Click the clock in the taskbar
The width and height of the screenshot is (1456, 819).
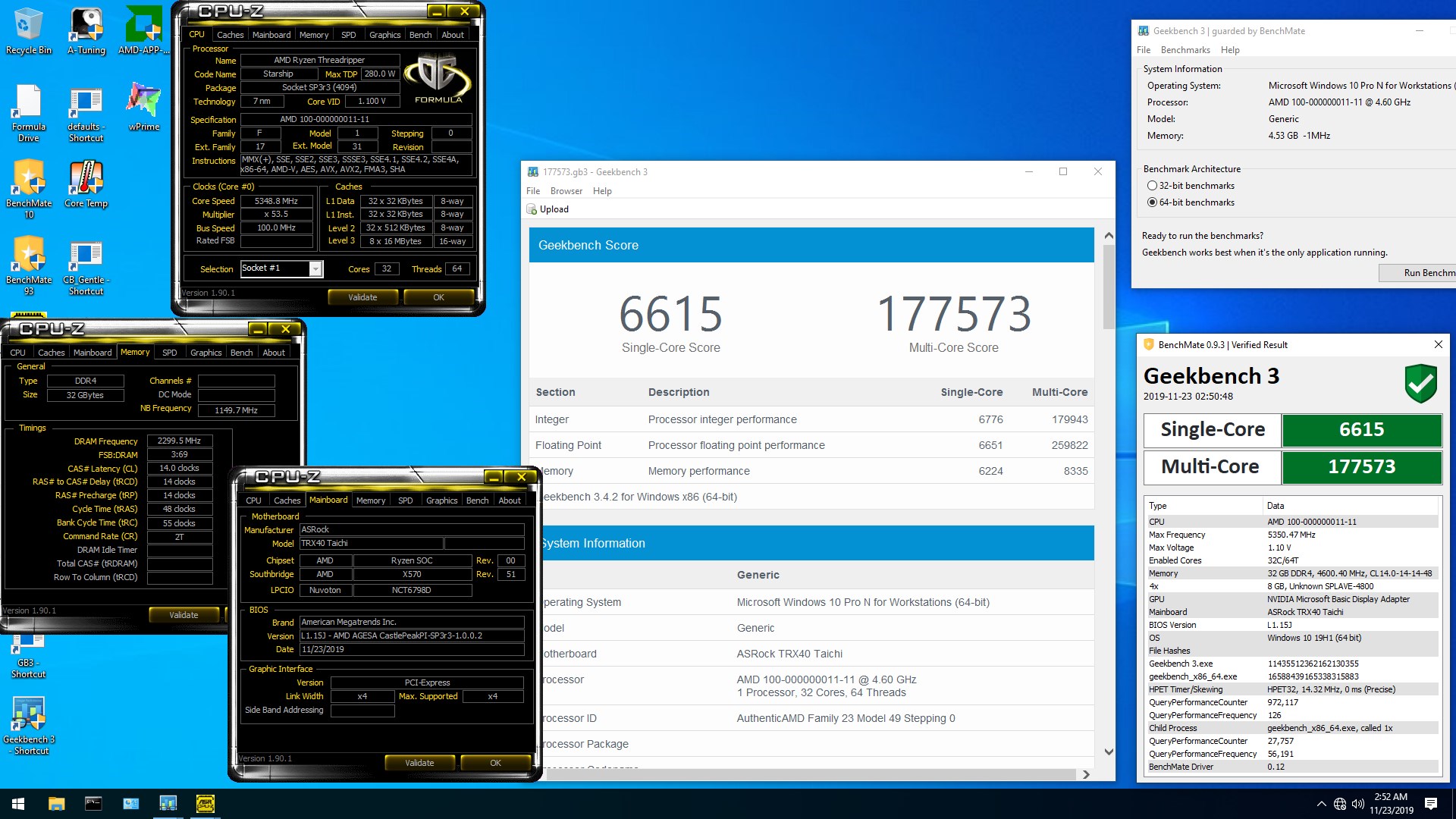point(1391,804)
